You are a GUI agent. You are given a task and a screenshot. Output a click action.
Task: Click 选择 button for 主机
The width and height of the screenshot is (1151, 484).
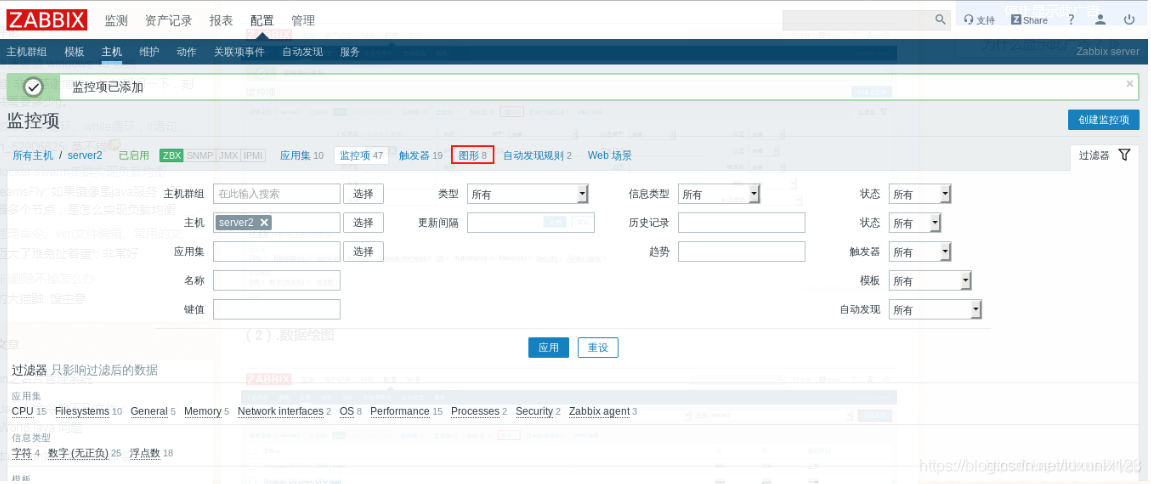[363, 223]
